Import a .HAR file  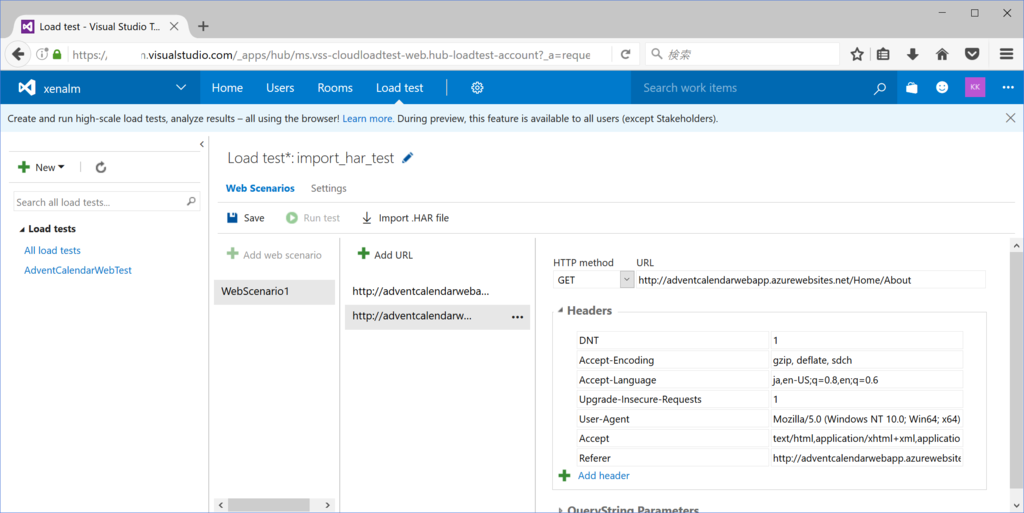pyautogui.click(x=405, y=218)
